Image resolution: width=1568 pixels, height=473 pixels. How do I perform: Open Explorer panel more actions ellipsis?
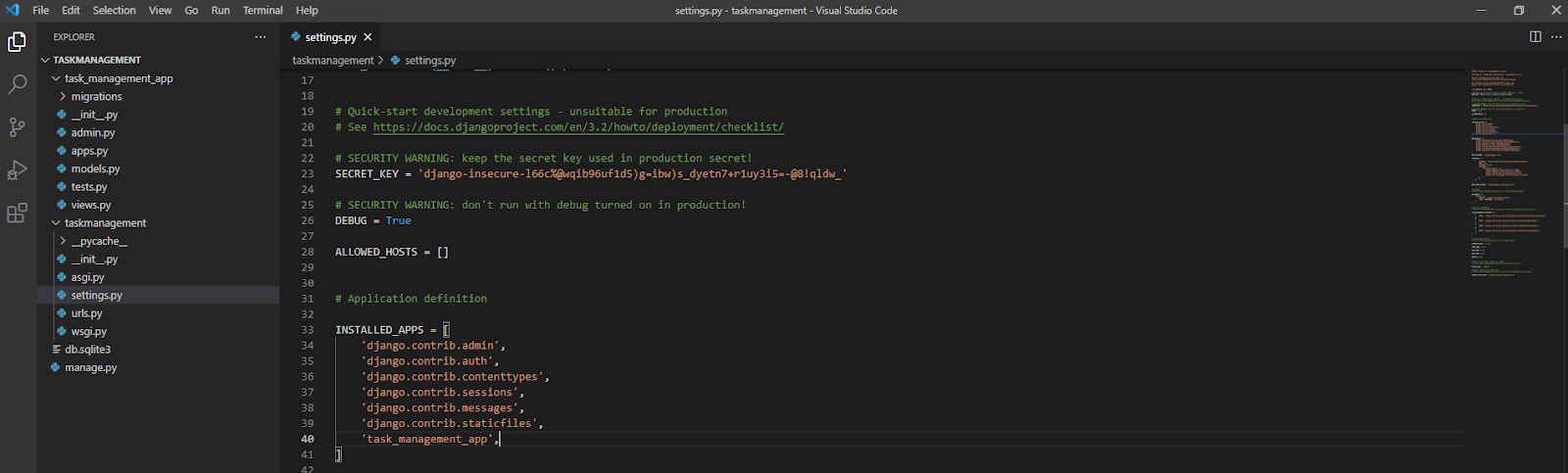click(260, 37)
